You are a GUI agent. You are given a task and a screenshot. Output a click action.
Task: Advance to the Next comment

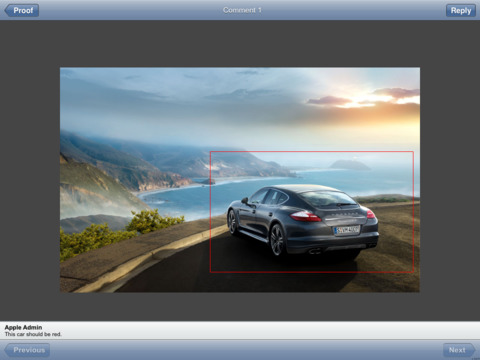tap(459, 350)
